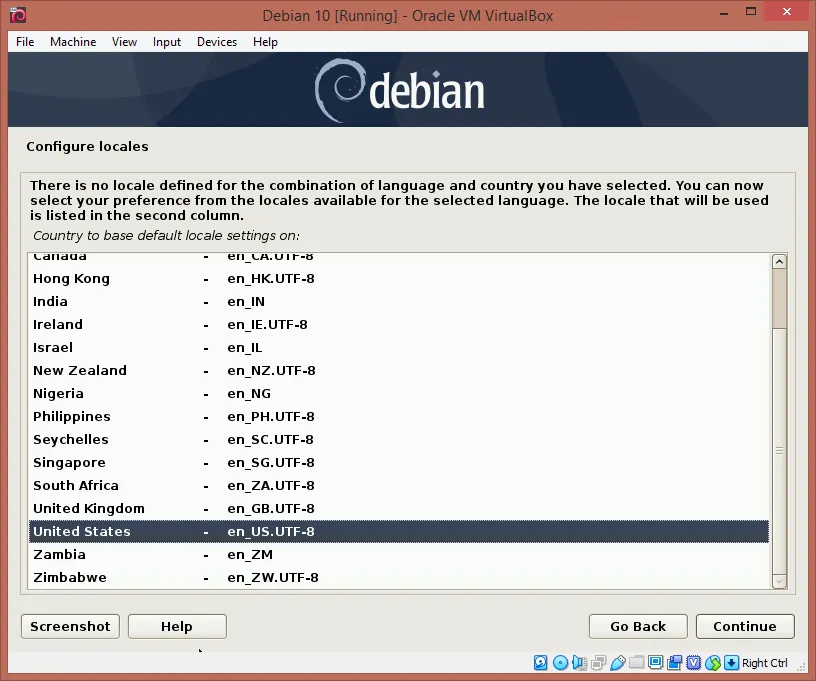Select South Africa en_ZA.UTF-8 locale
Image resolution: width=816 pixels, height=681 pixels.
[399, 485]
